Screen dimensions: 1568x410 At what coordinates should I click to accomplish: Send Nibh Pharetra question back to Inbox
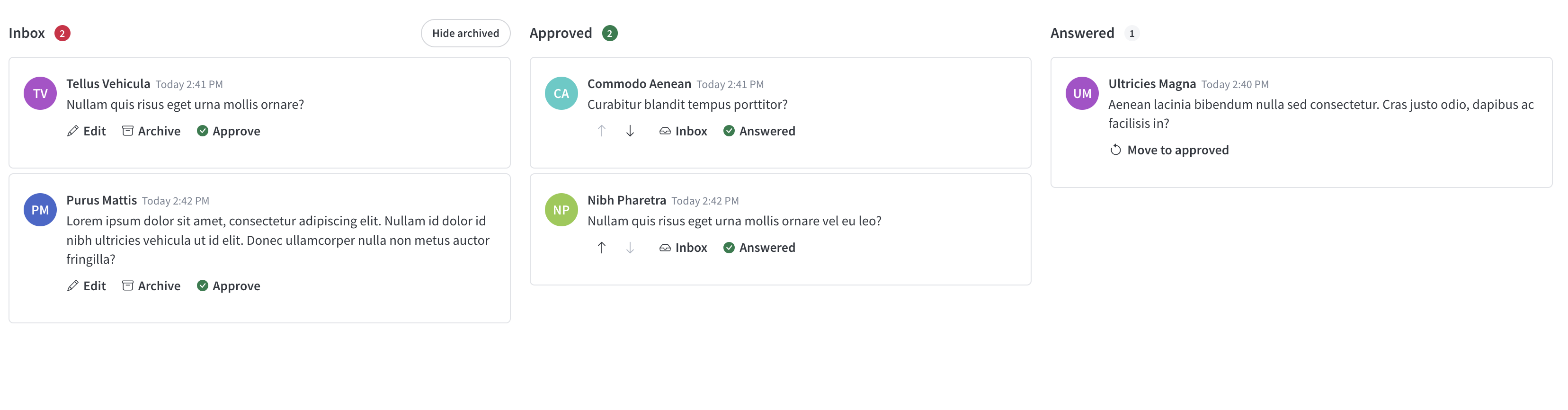683,248
